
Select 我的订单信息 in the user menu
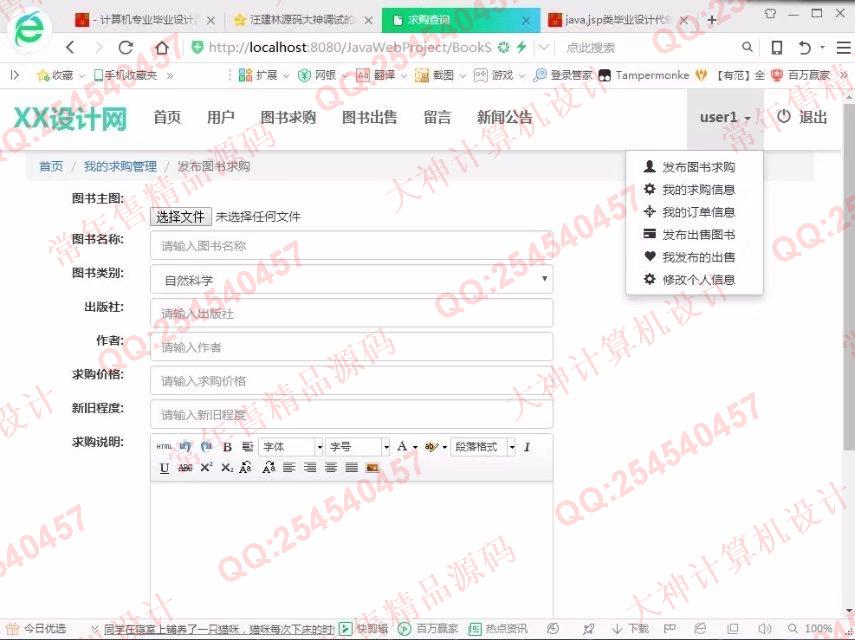click(x=694, y=212)
